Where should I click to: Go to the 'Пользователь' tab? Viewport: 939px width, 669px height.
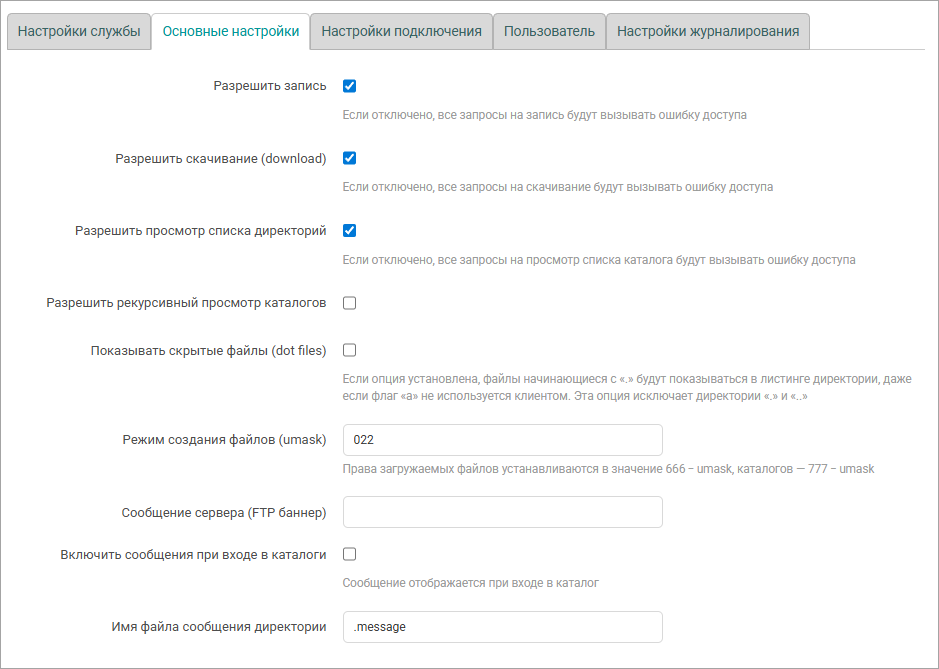tap(549, 31)
